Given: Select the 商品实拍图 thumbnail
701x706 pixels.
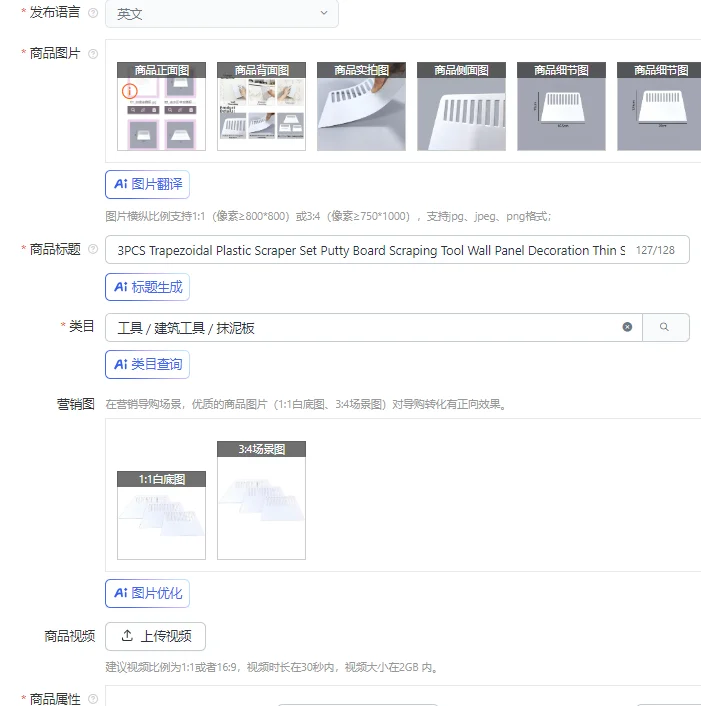Looking at the screenshot, I should point(361,106).
